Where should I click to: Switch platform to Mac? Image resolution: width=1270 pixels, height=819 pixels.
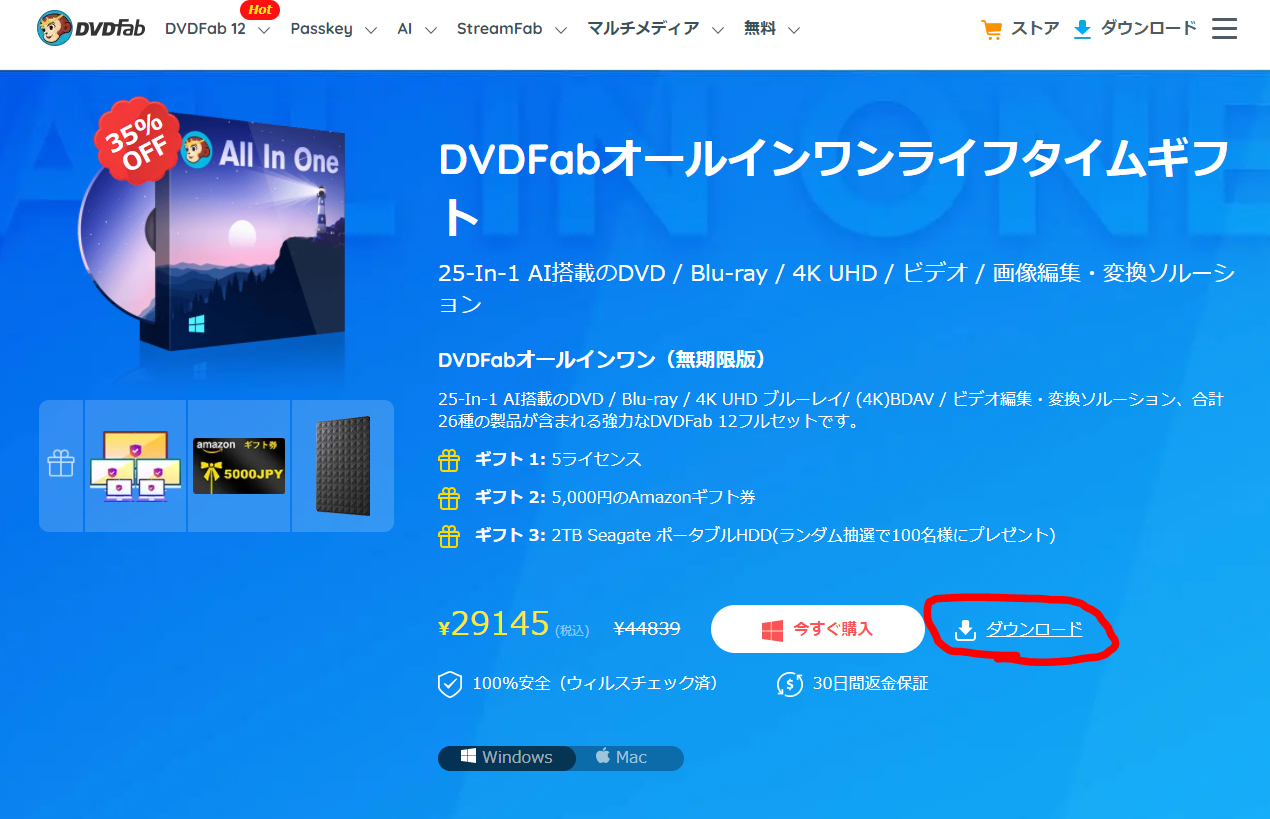622,757
